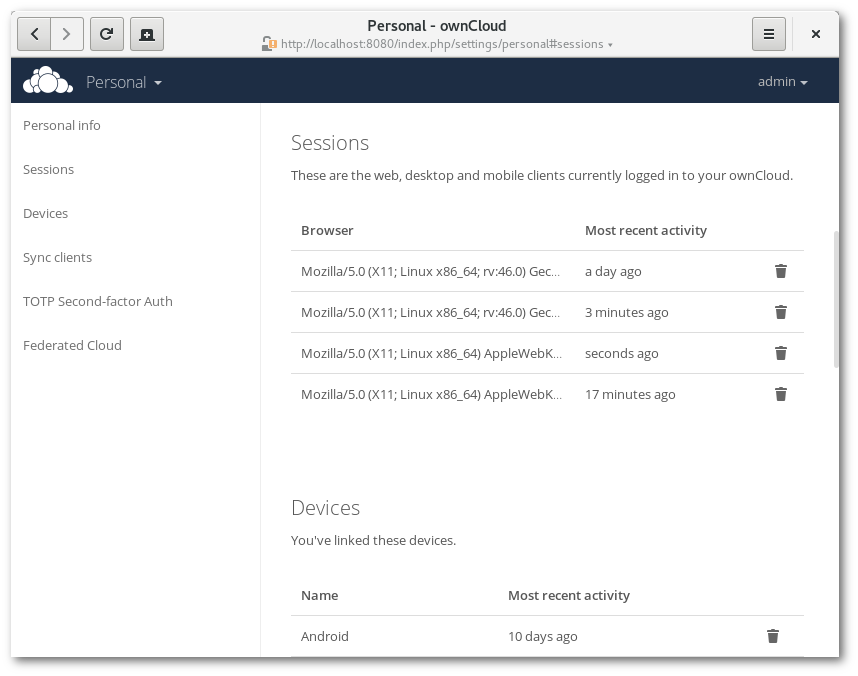The height and width of the screenshot is (676, 858).
Task: Delete the session active a day ago
Action: 780,271
